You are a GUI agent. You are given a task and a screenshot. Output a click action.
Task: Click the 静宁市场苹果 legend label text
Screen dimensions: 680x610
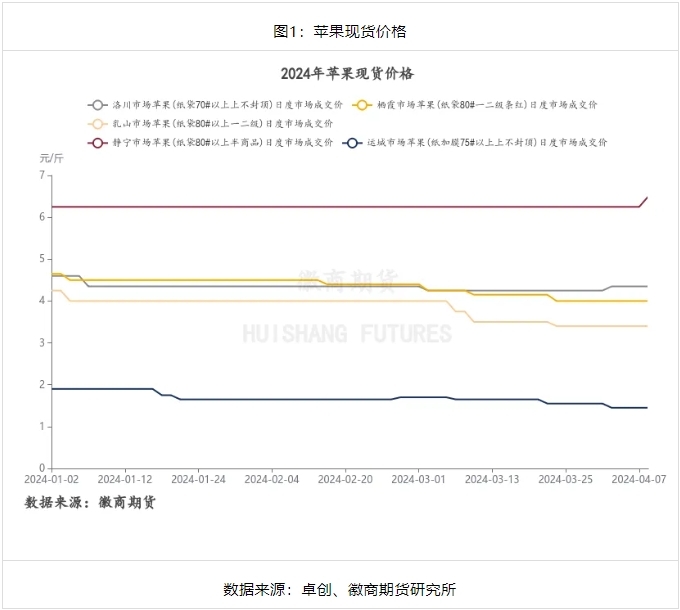pos(222,143)
